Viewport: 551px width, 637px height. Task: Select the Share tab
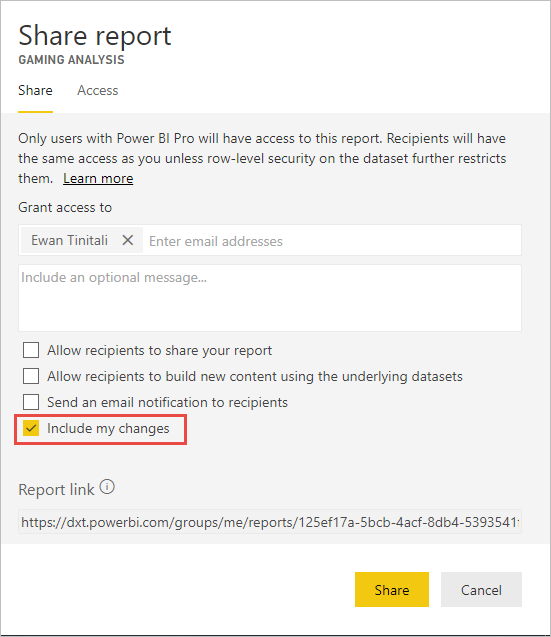[35, 90]
